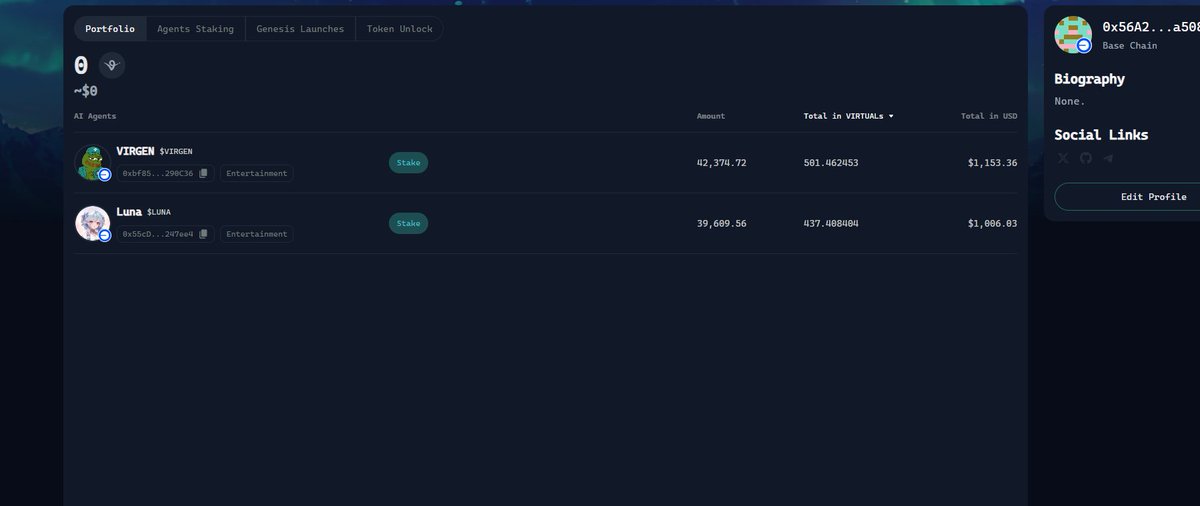
Task: Click the GitHub social link icon
Action: coord(1086,158)
